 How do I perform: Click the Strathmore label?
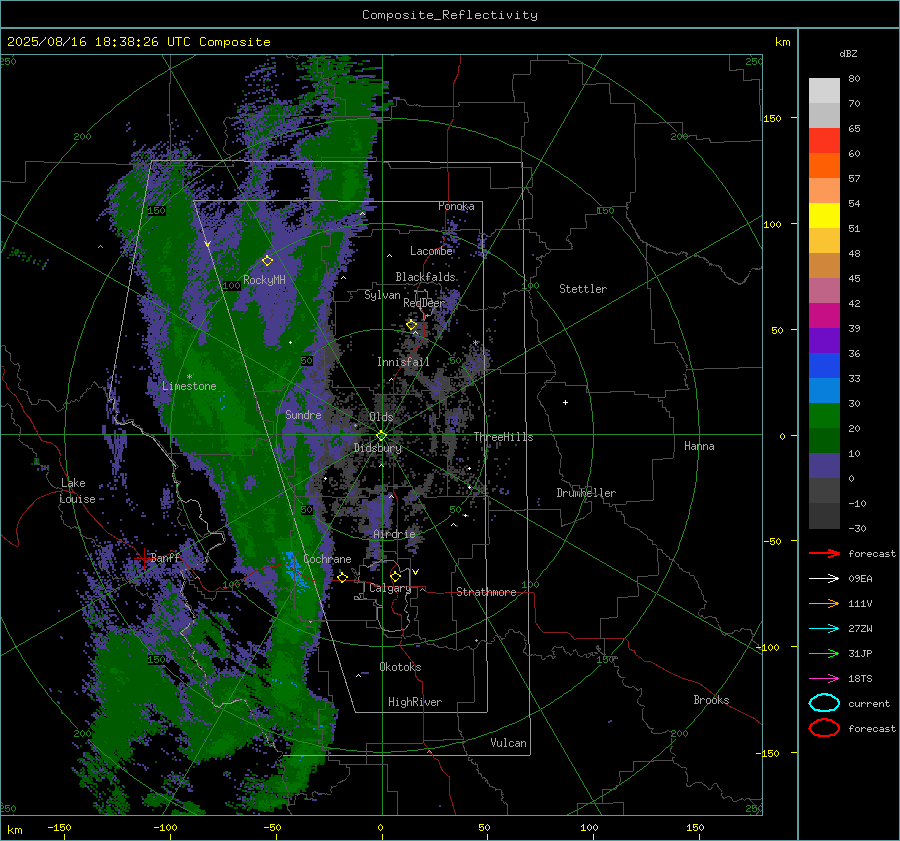[486, 592]
